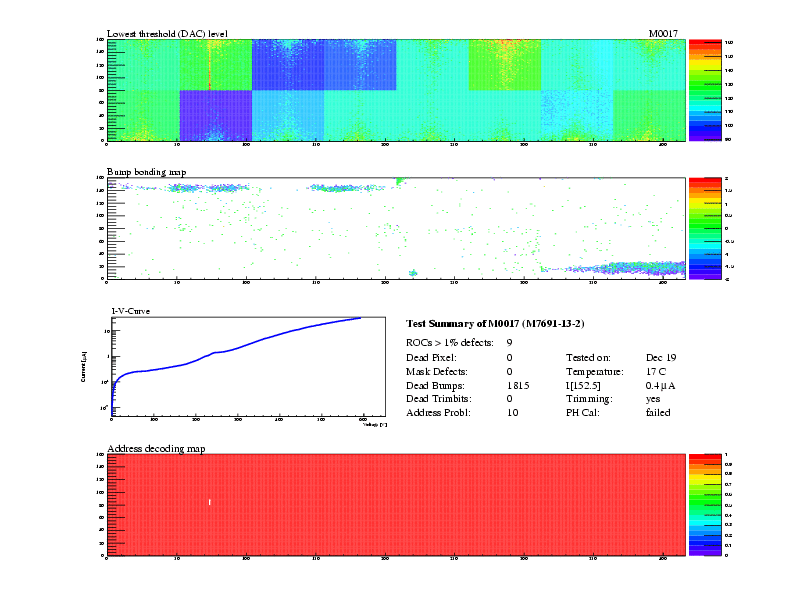Select the Address Probl value 10
Screen dimensions: 792x612
pyautogui.click(x=512, y=413)
